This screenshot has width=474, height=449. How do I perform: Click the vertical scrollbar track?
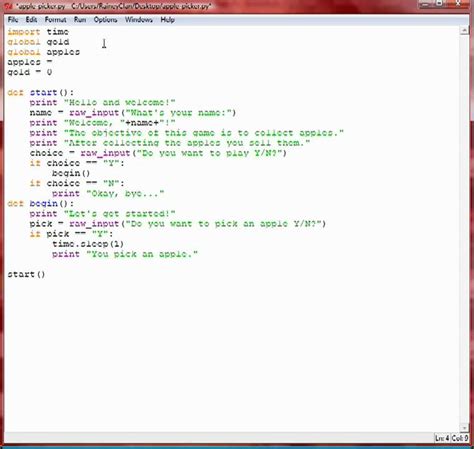464,229
